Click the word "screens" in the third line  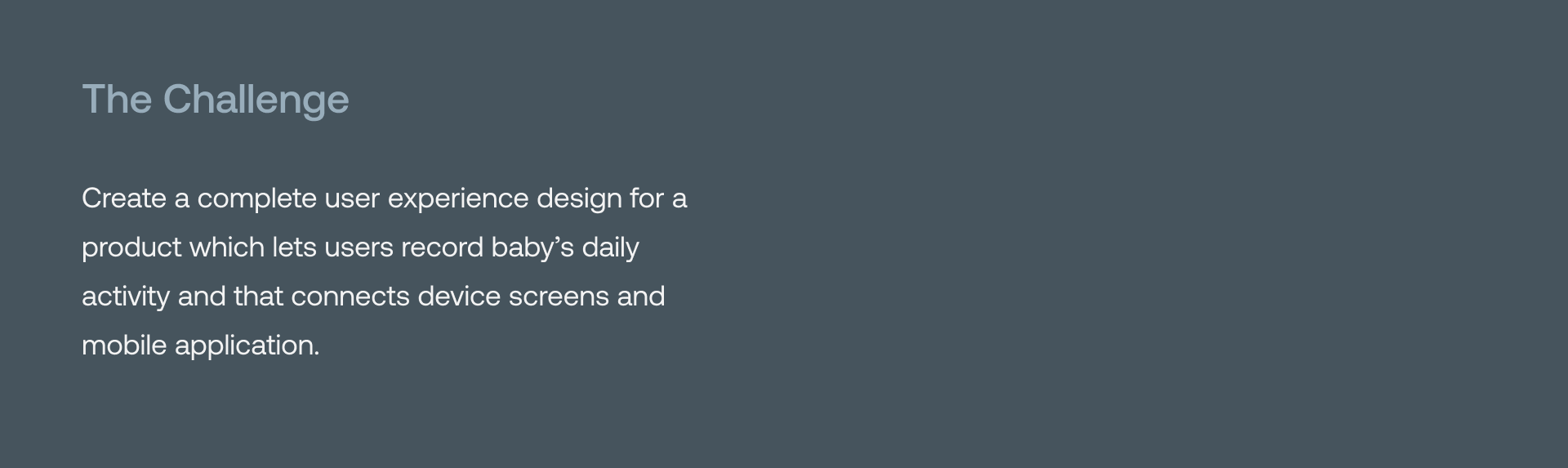[559, 296]
